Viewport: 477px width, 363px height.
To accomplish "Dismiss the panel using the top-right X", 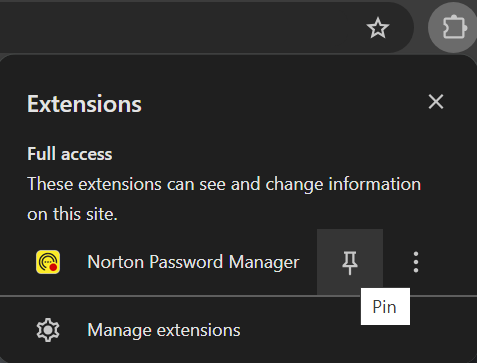I will [436, 102].
